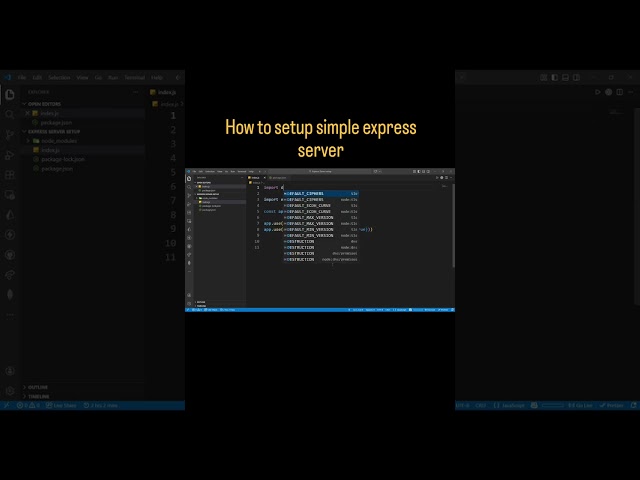Select the Explorer icon in the background activity bar

[10, 95]
